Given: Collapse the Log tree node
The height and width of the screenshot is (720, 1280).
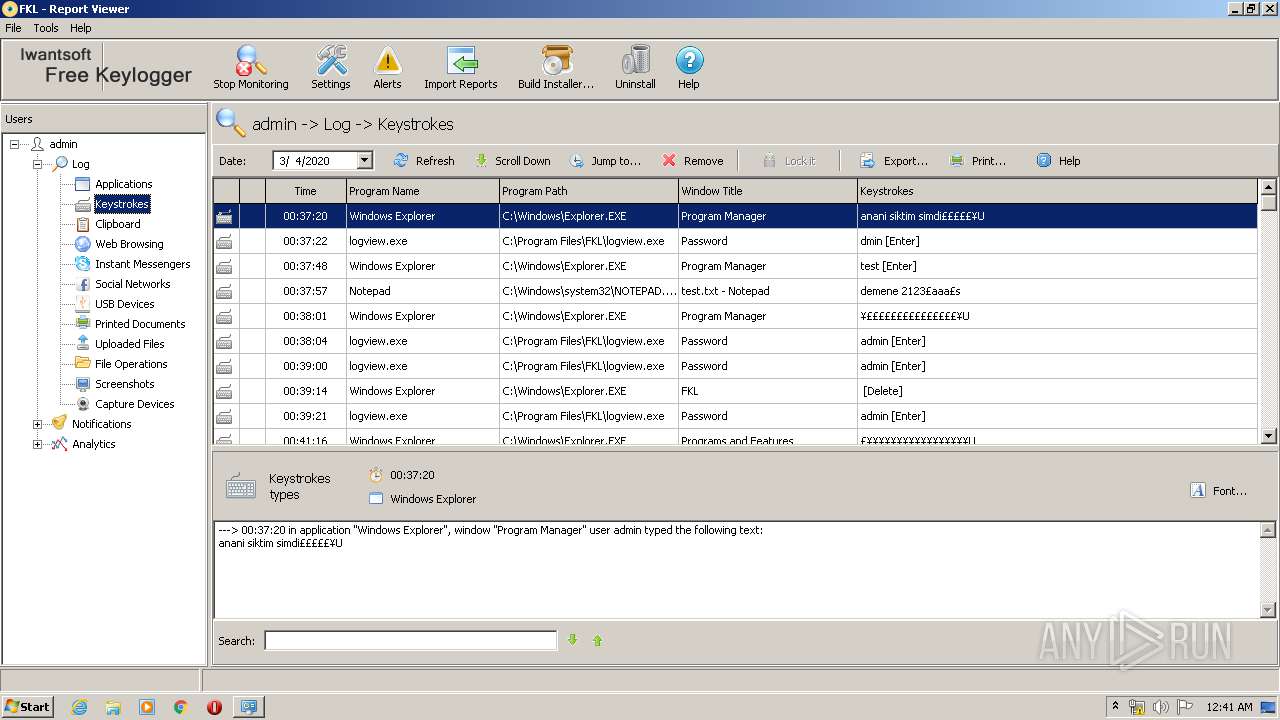Looking at the screenshot, I should click(38, 164).
